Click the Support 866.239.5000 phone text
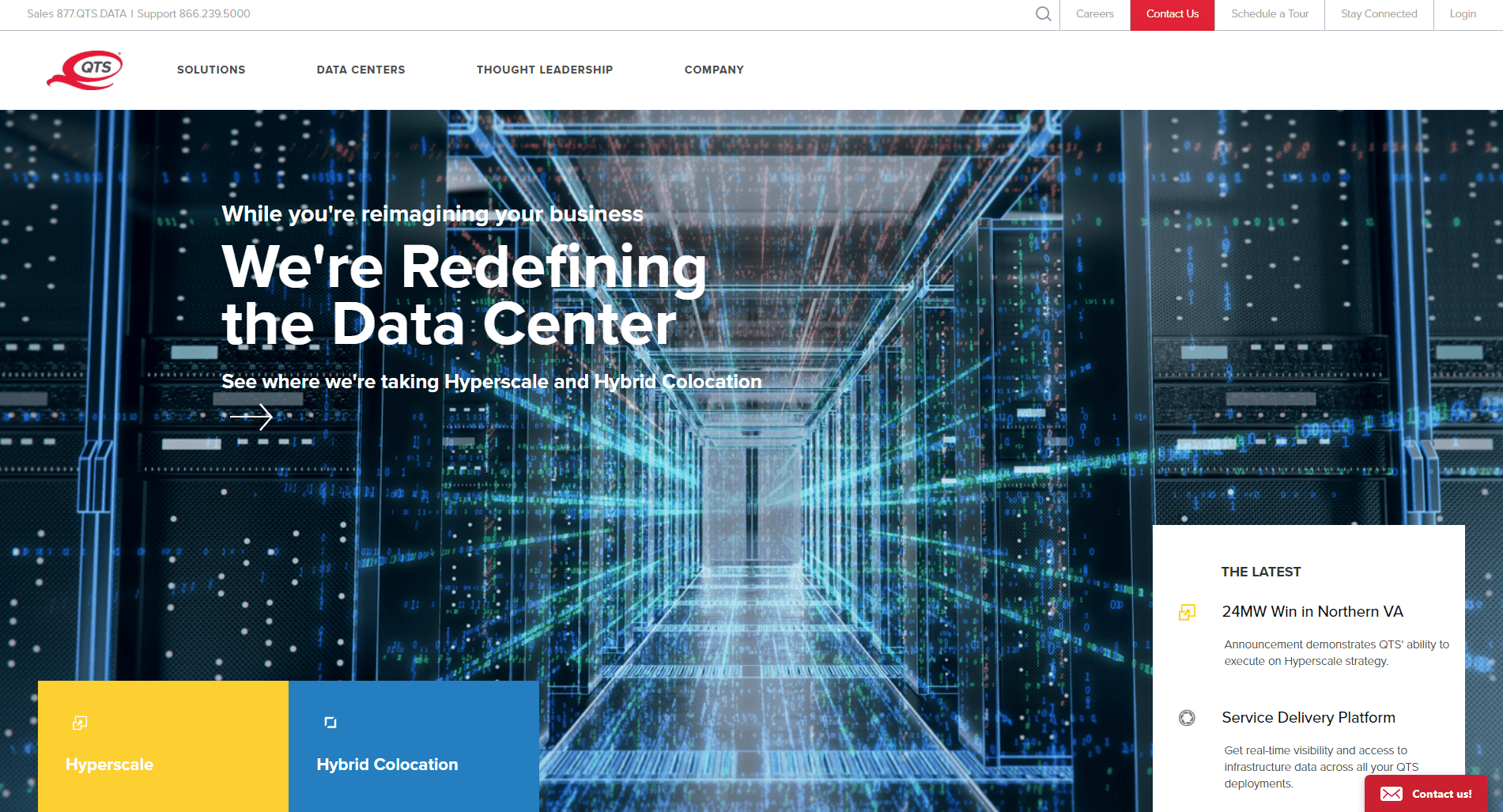Screen dimensions: 1503x812 point(194,14)
